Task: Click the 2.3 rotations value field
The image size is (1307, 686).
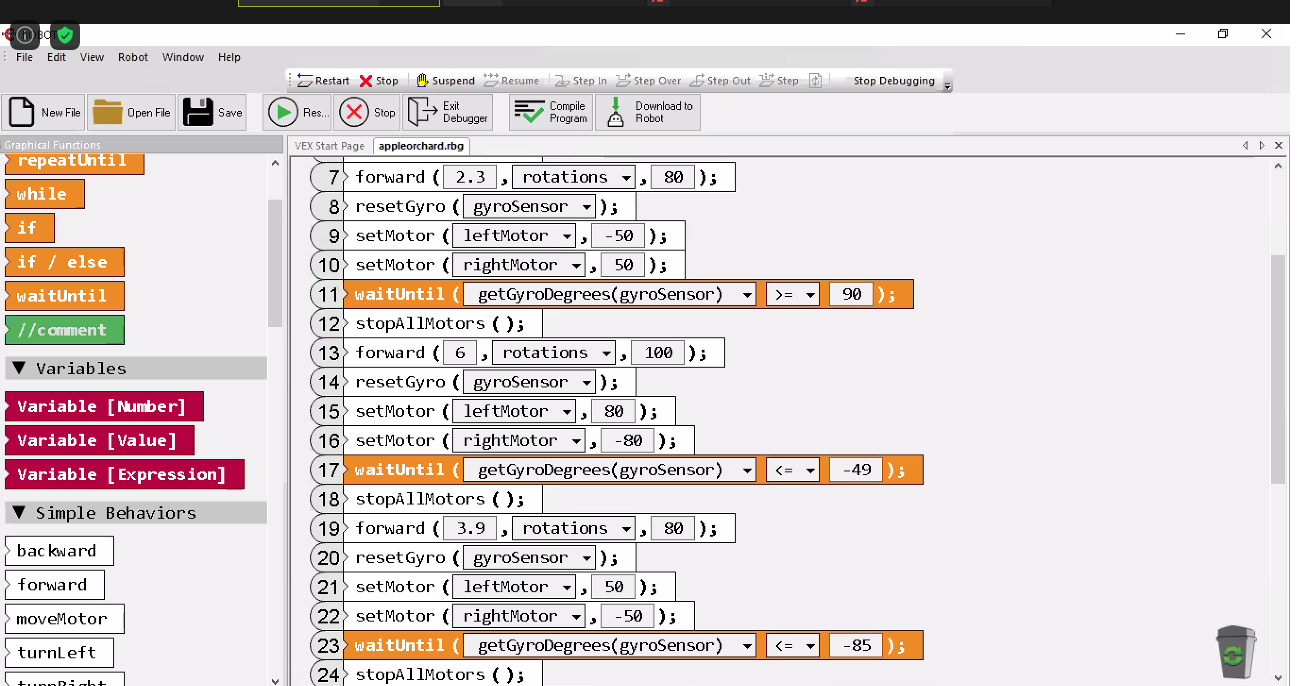Action: click(470, 176)
